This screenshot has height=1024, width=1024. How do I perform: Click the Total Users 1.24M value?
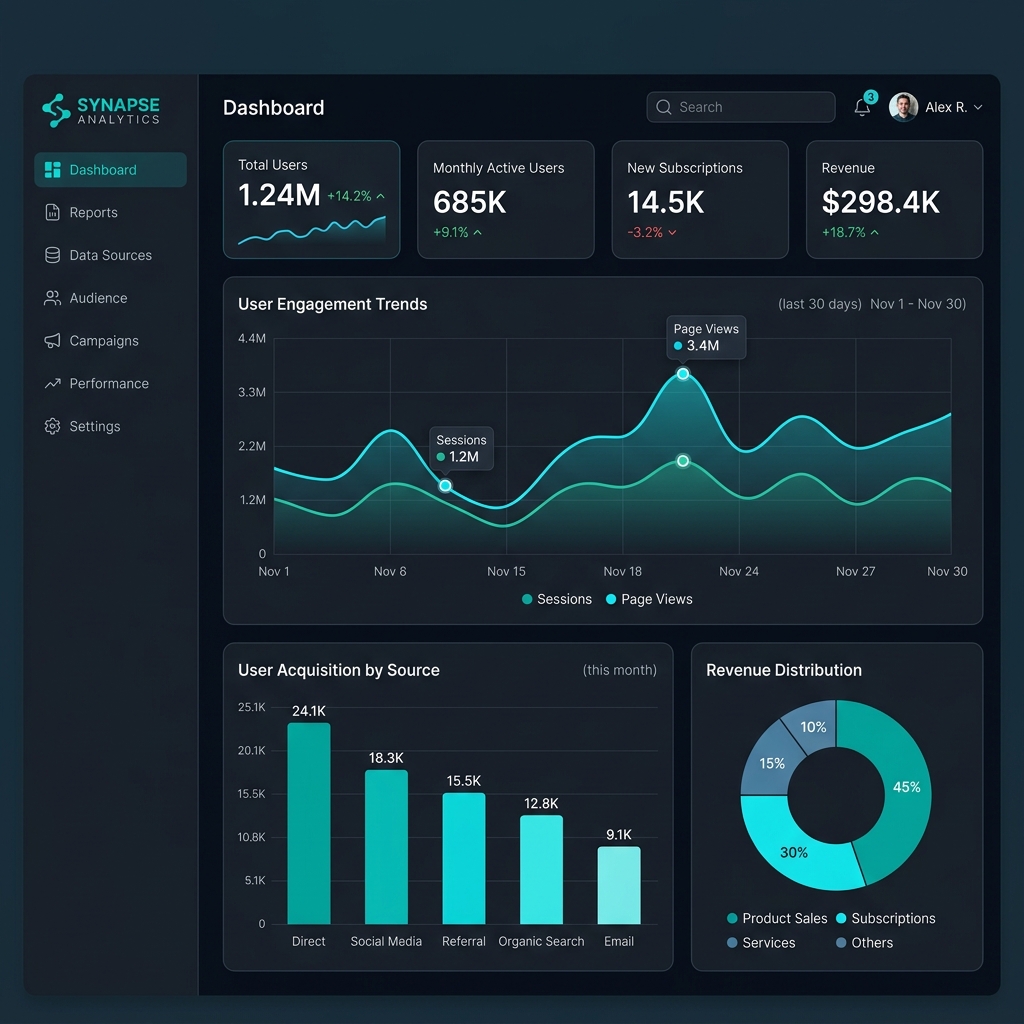pyautogui.click(x=279, y=195)
